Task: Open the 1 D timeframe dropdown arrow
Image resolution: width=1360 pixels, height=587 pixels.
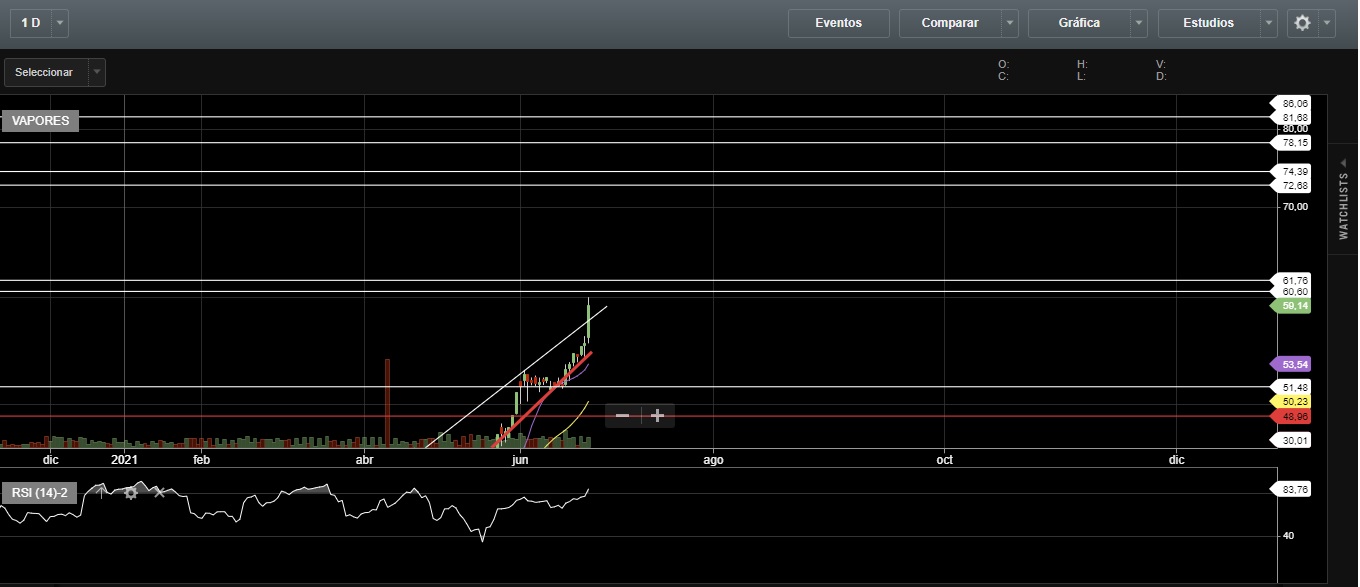Action: (60, 23)
